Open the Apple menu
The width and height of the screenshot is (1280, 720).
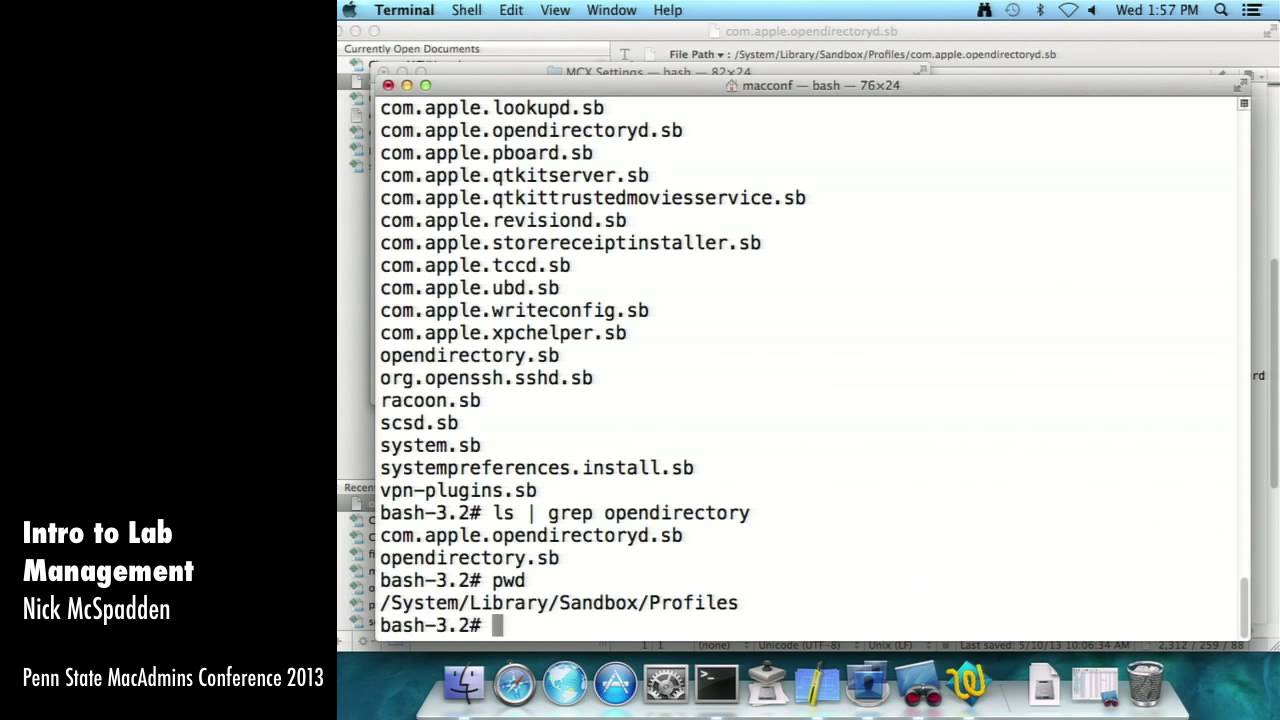tap(350, 10)
